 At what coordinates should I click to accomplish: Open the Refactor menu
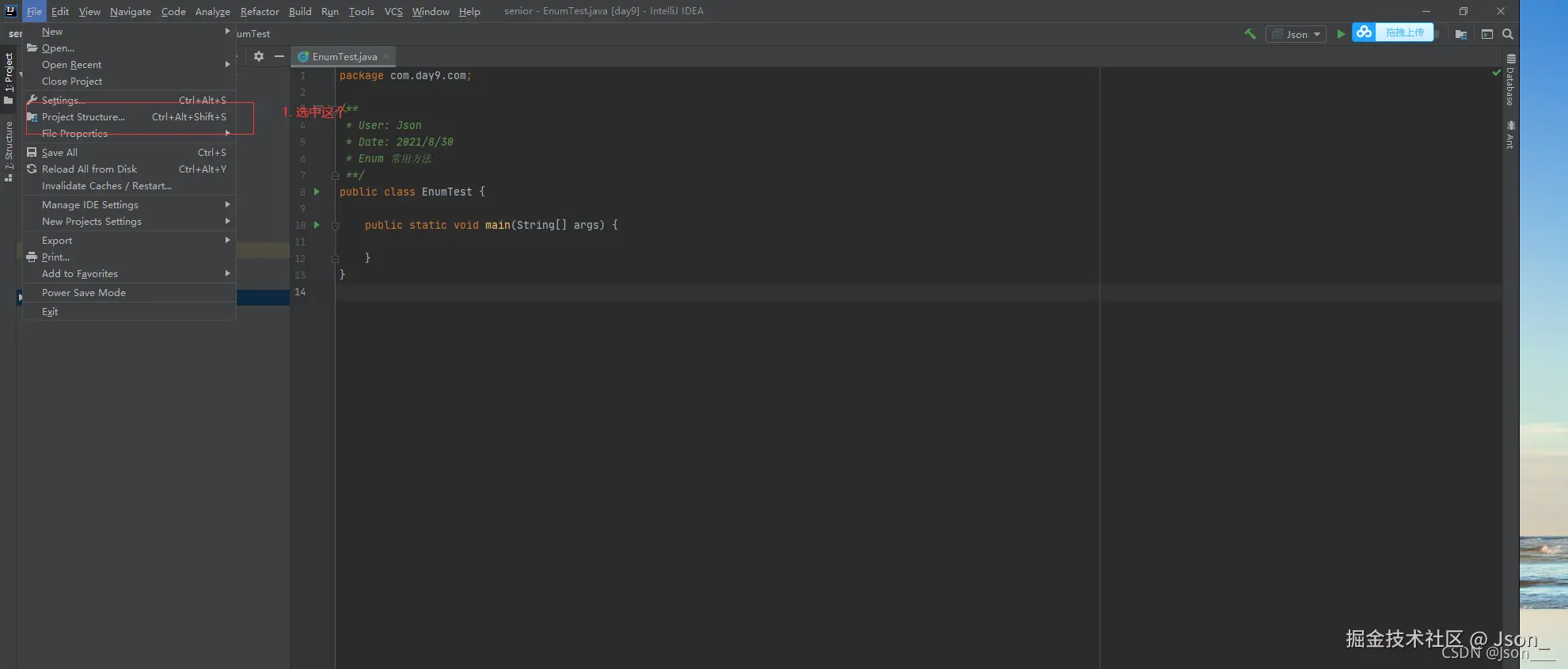260,11
